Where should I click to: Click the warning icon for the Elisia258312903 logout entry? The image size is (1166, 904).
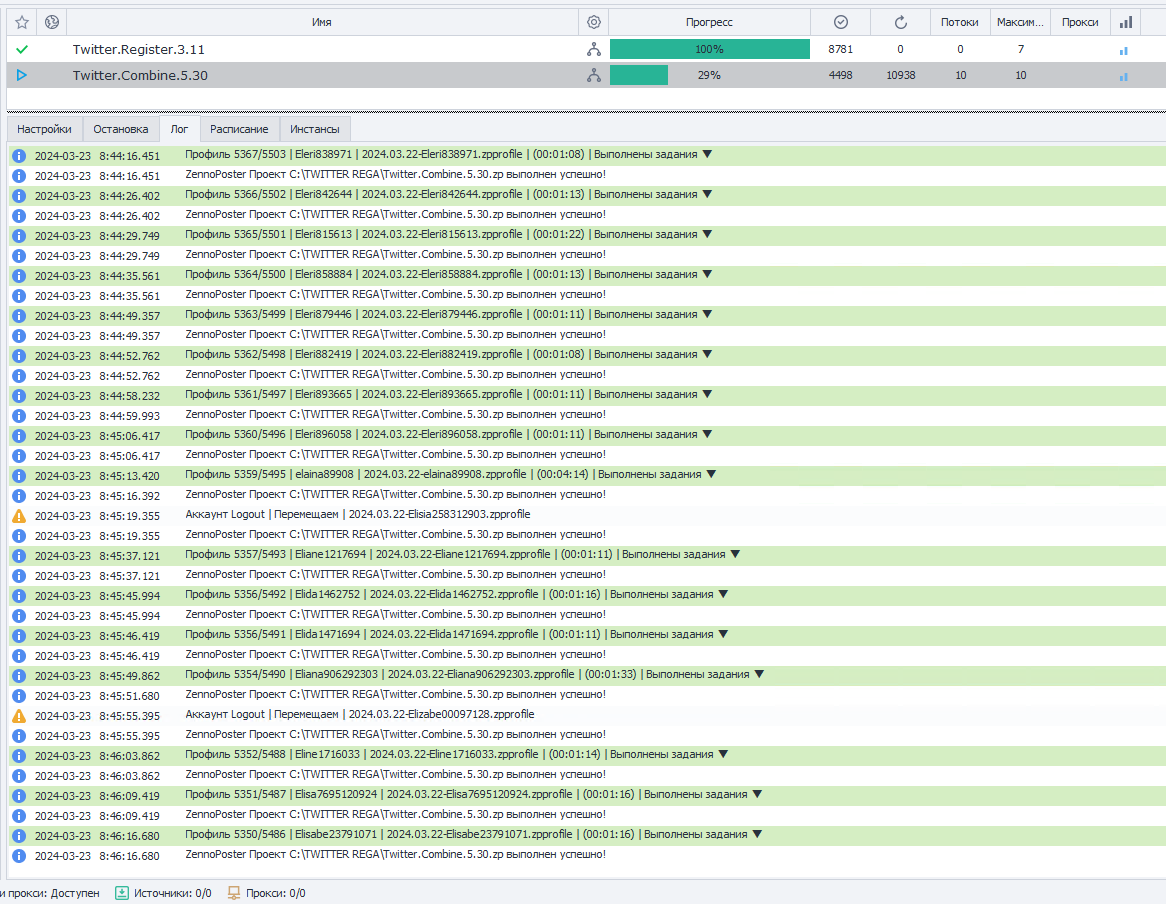19,516
